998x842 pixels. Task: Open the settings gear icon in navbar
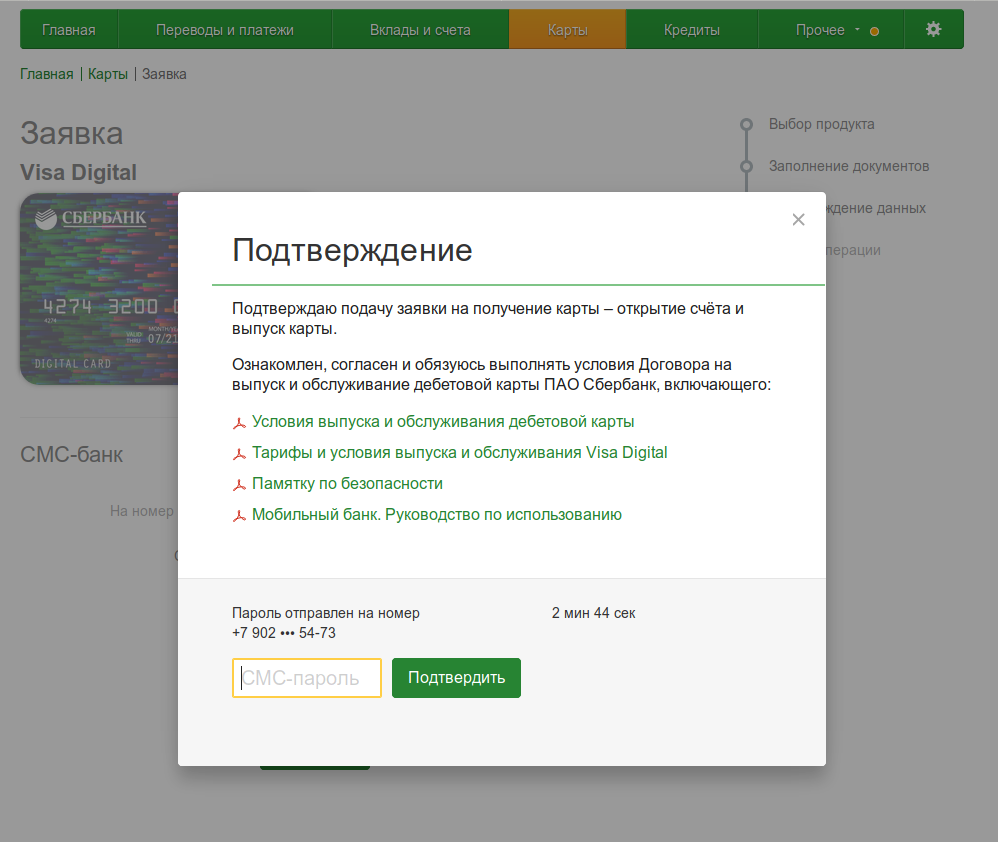tap(933, 29)
